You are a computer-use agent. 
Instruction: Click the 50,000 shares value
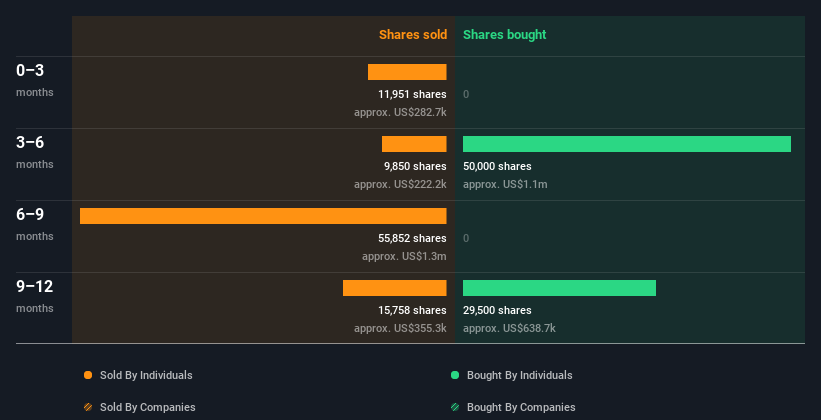(x=497, y=166)
